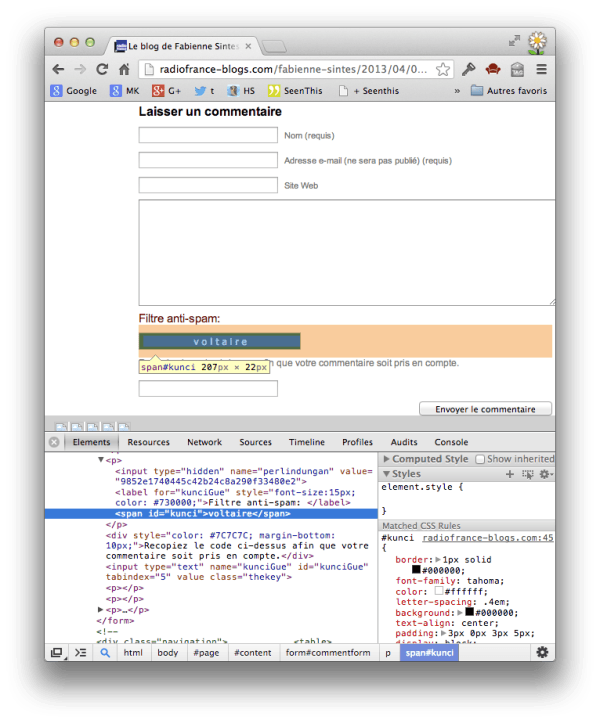The width and height of the screenshot is (600, 723).
Task: Select the label for="kunciGue" DOM row
Action: coord(235,498)
